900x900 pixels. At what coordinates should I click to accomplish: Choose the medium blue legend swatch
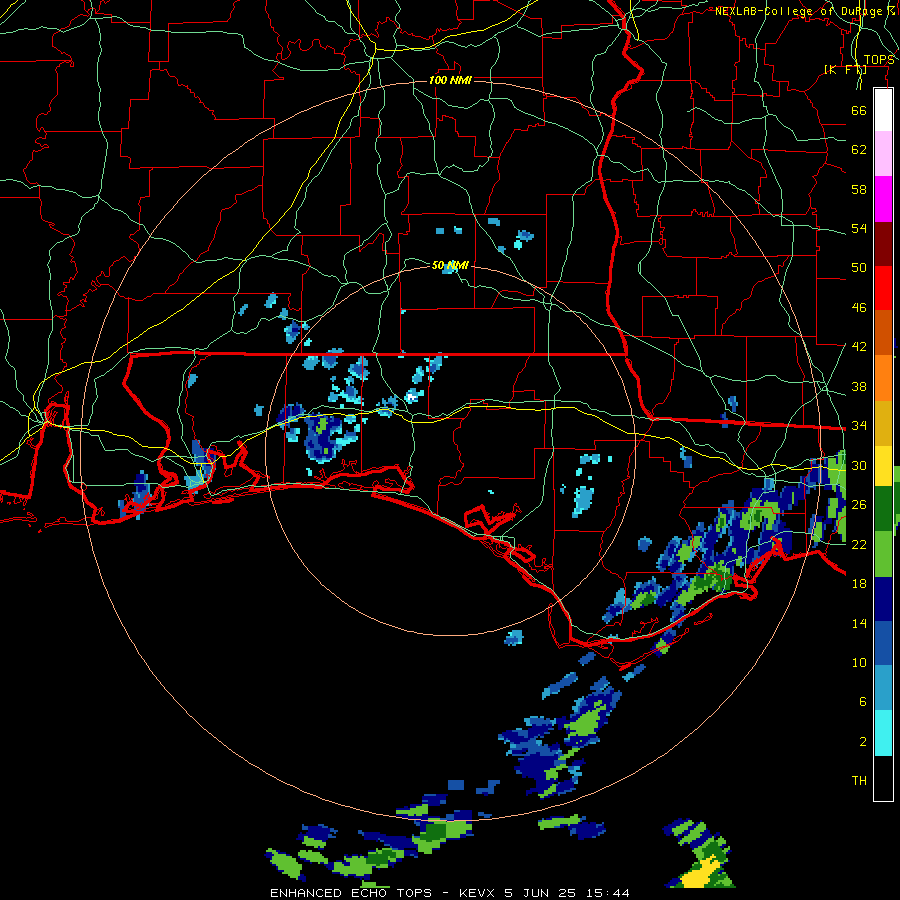[x=883, y=644]
